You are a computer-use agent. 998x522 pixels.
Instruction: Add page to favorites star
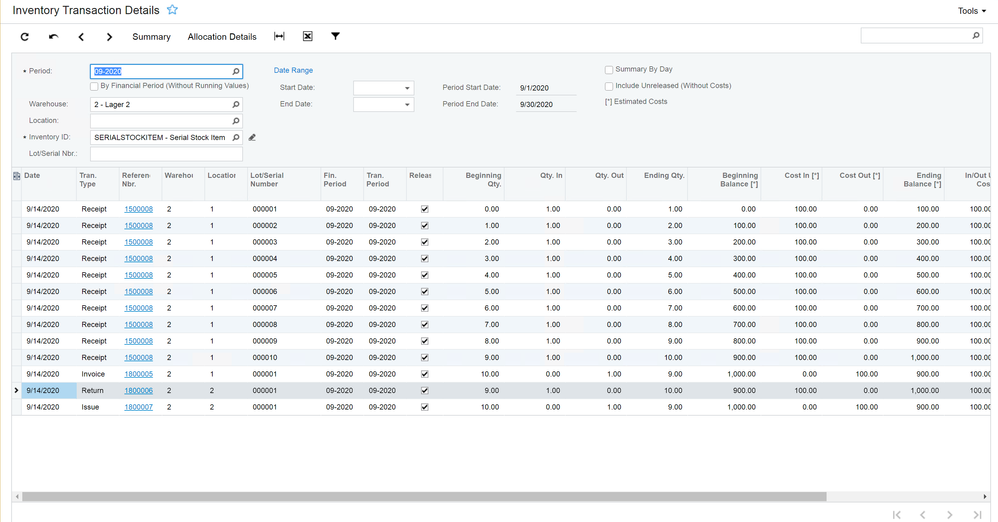tap(172, 10)
